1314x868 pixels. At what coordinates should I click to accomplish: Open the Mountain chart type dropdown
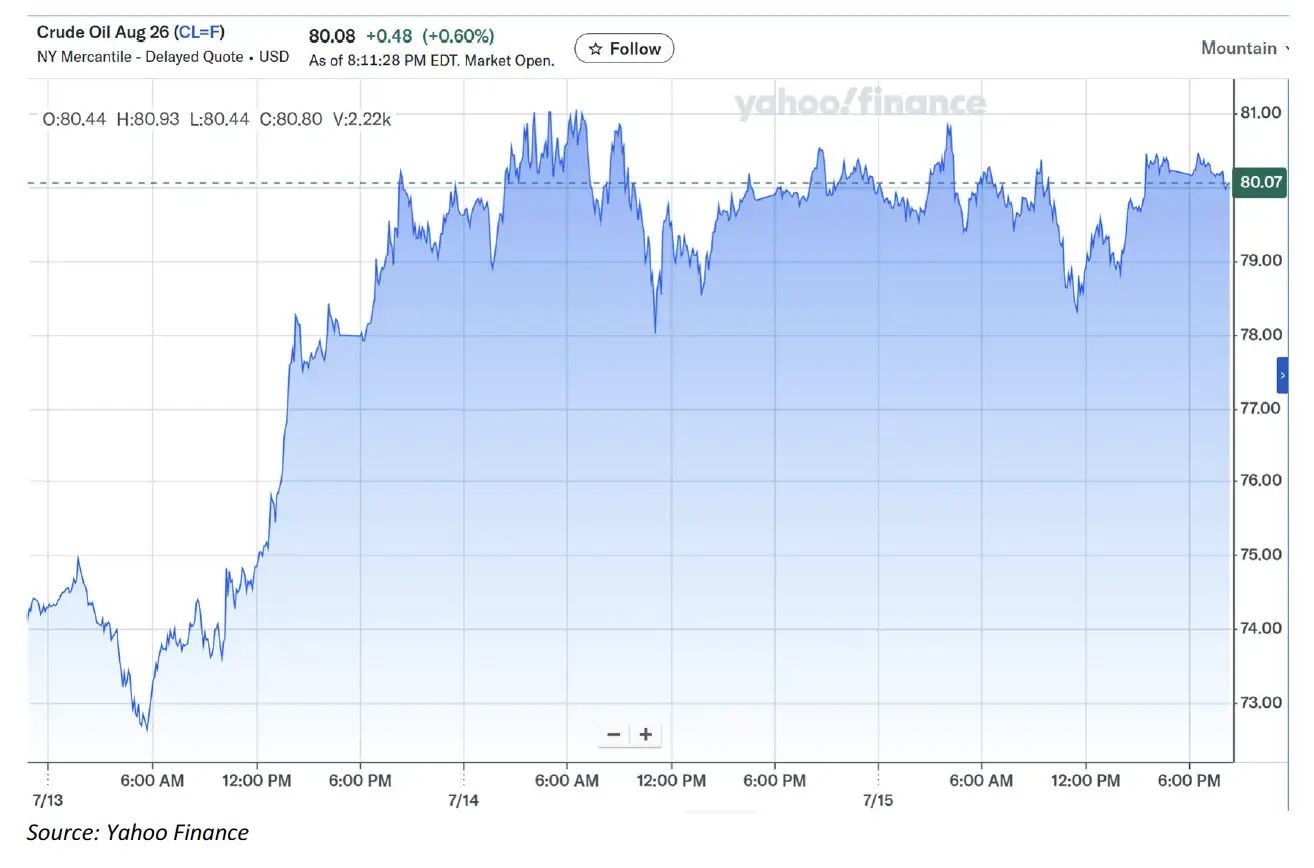(x=1243, y=48)
